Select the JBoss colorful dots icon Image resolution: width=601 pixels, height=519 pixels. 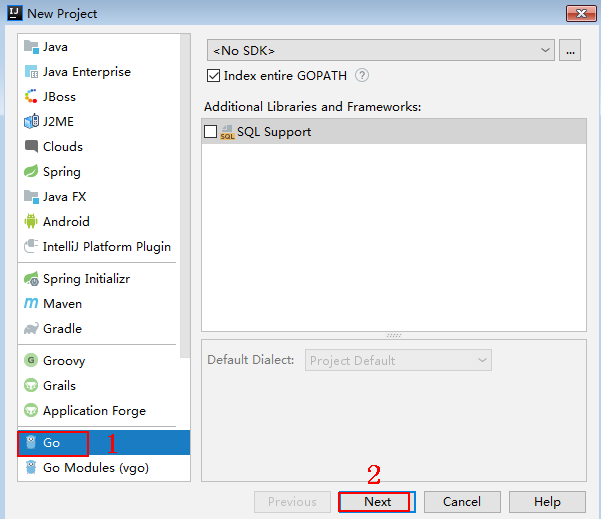(31, 96)
